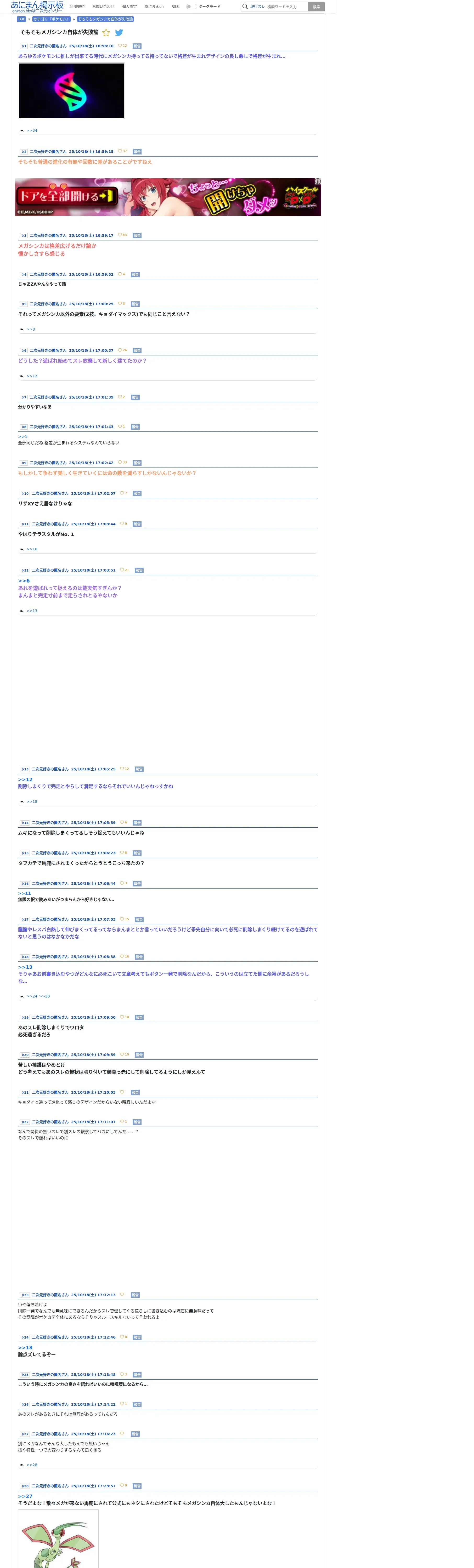
Task: Click the magnifying glass search icon
Action: click(245, 7)
